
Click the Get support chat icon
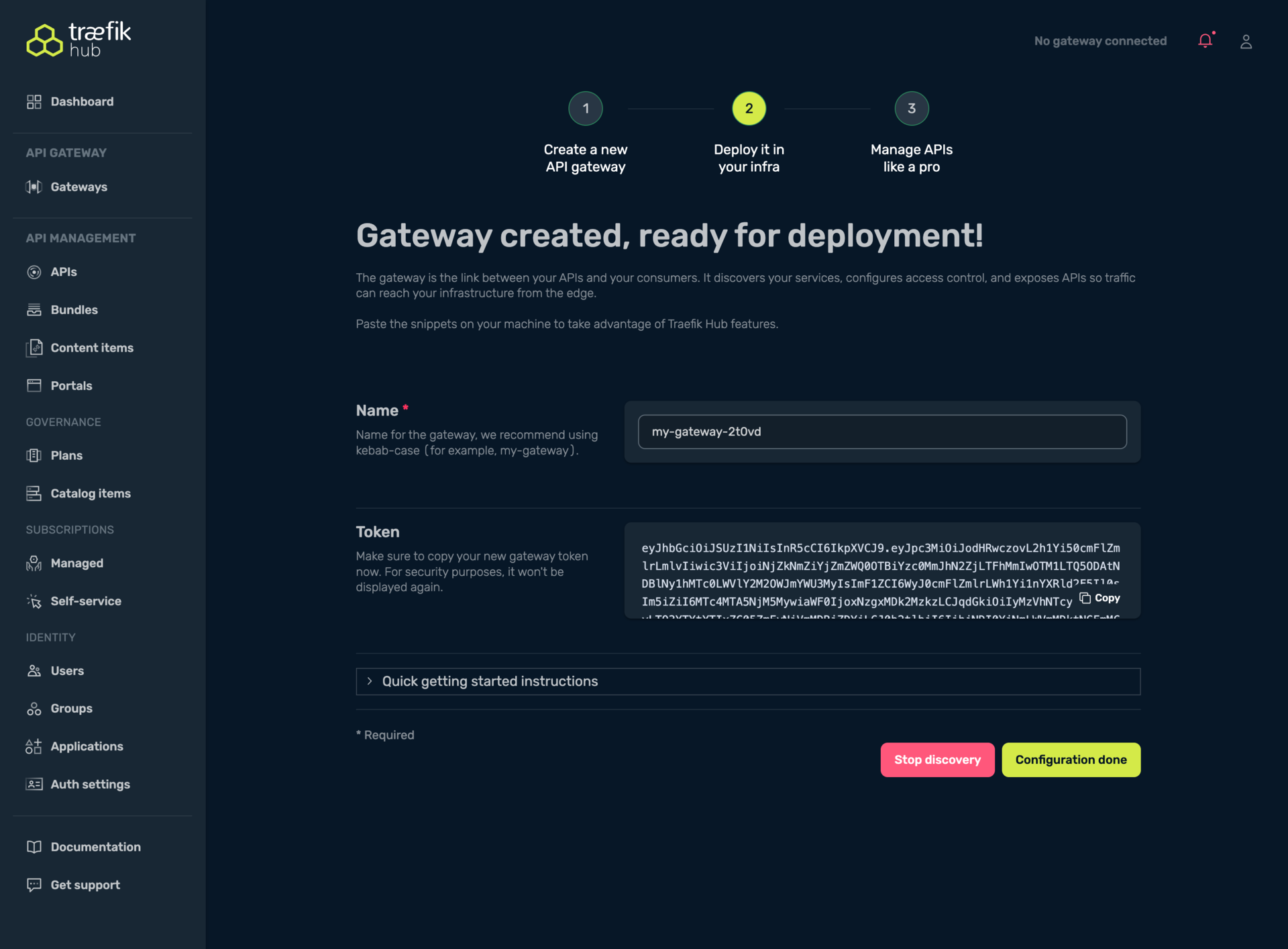point(34,885)
